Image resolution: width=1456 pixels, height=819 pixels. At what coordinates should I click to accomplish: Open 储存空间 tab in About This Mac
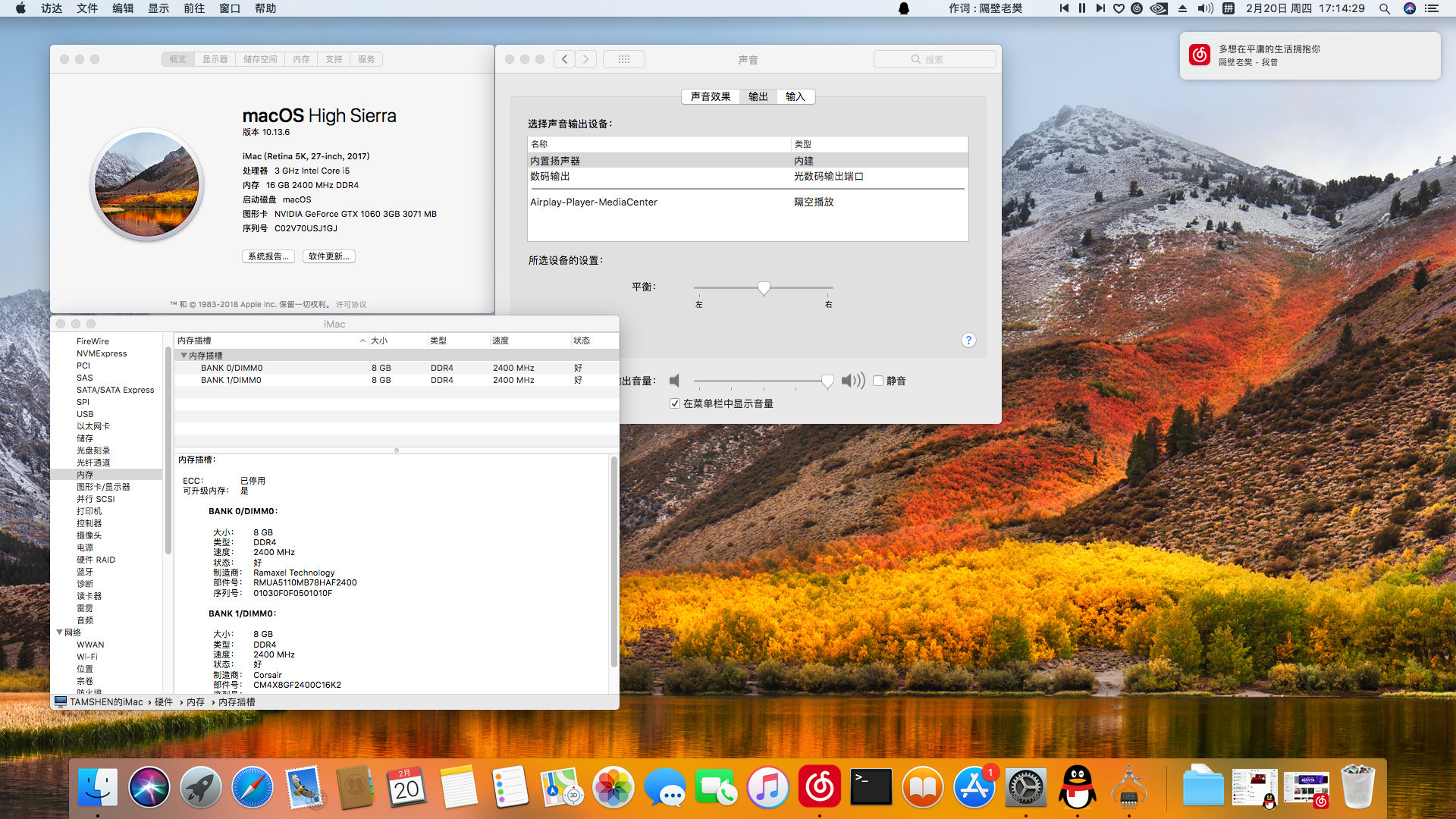point(260,59)
